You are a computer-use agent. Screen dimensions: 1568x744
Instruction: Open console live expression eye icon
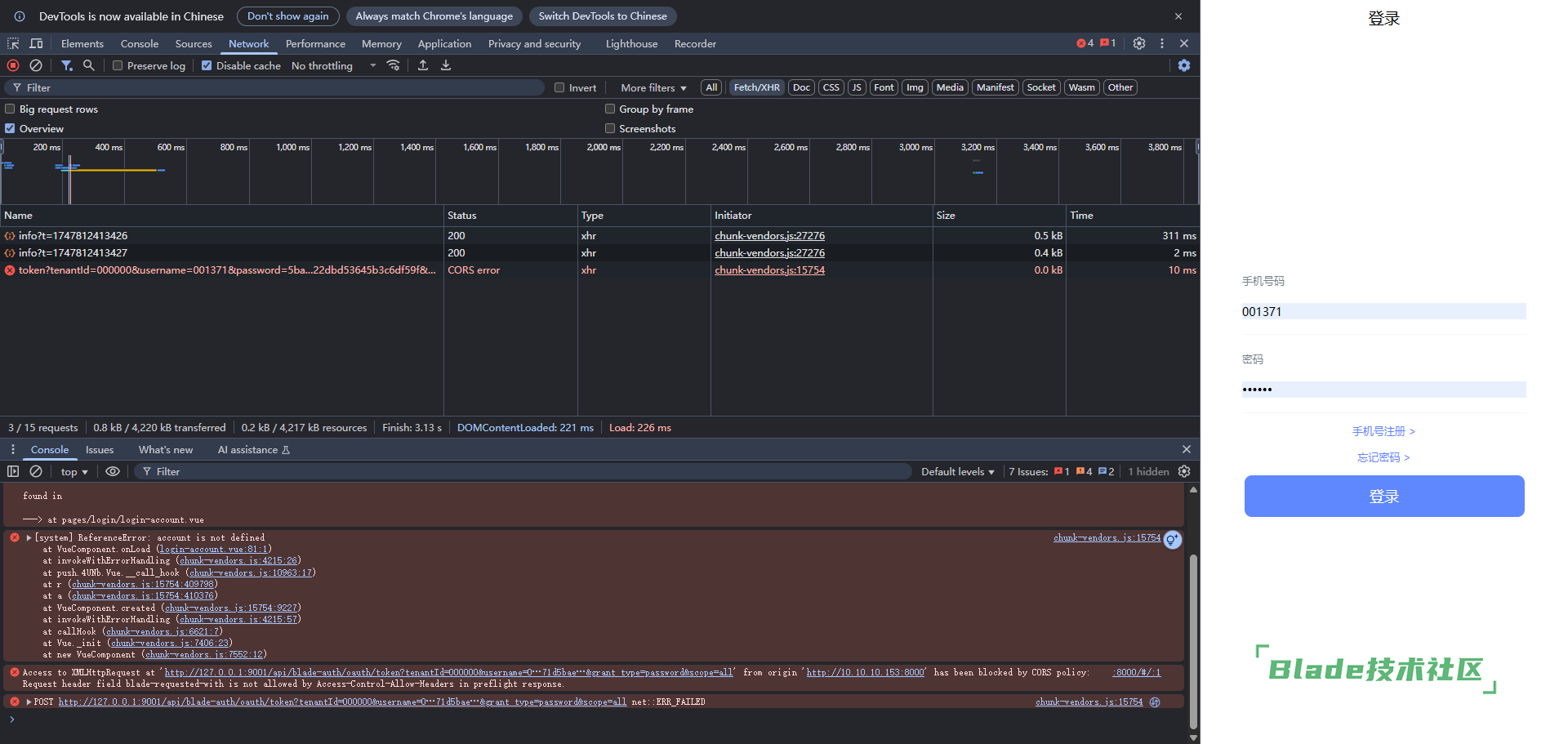pyautogui.click(x=113, y=471)
